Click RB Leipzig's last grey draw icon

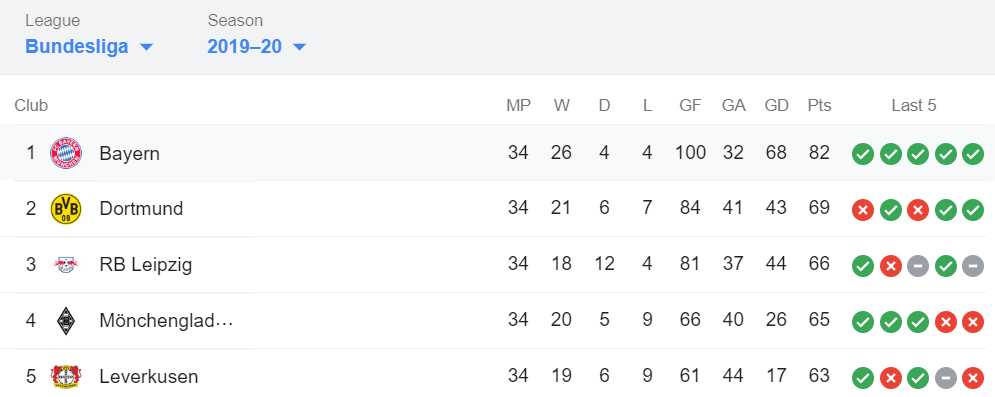[x=973, y=266]
